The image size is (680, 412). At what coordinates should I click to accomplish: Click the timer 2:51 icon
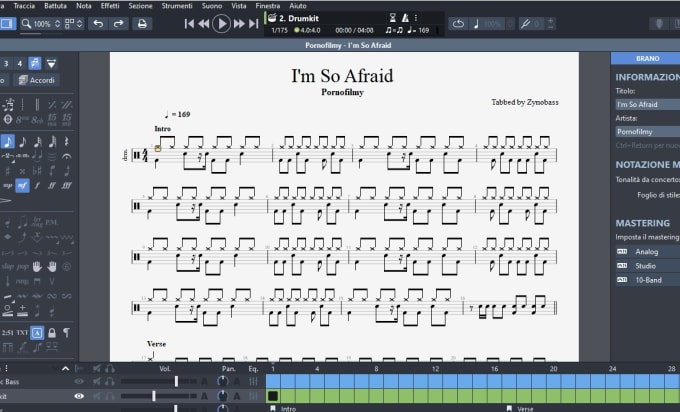click(7, 333)
